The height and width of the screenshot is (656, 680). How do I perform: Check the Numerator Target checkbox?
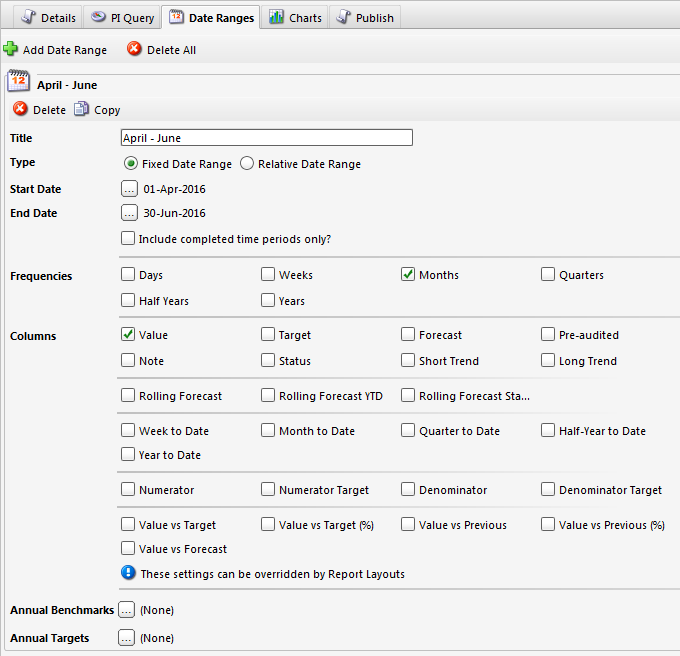268,489
